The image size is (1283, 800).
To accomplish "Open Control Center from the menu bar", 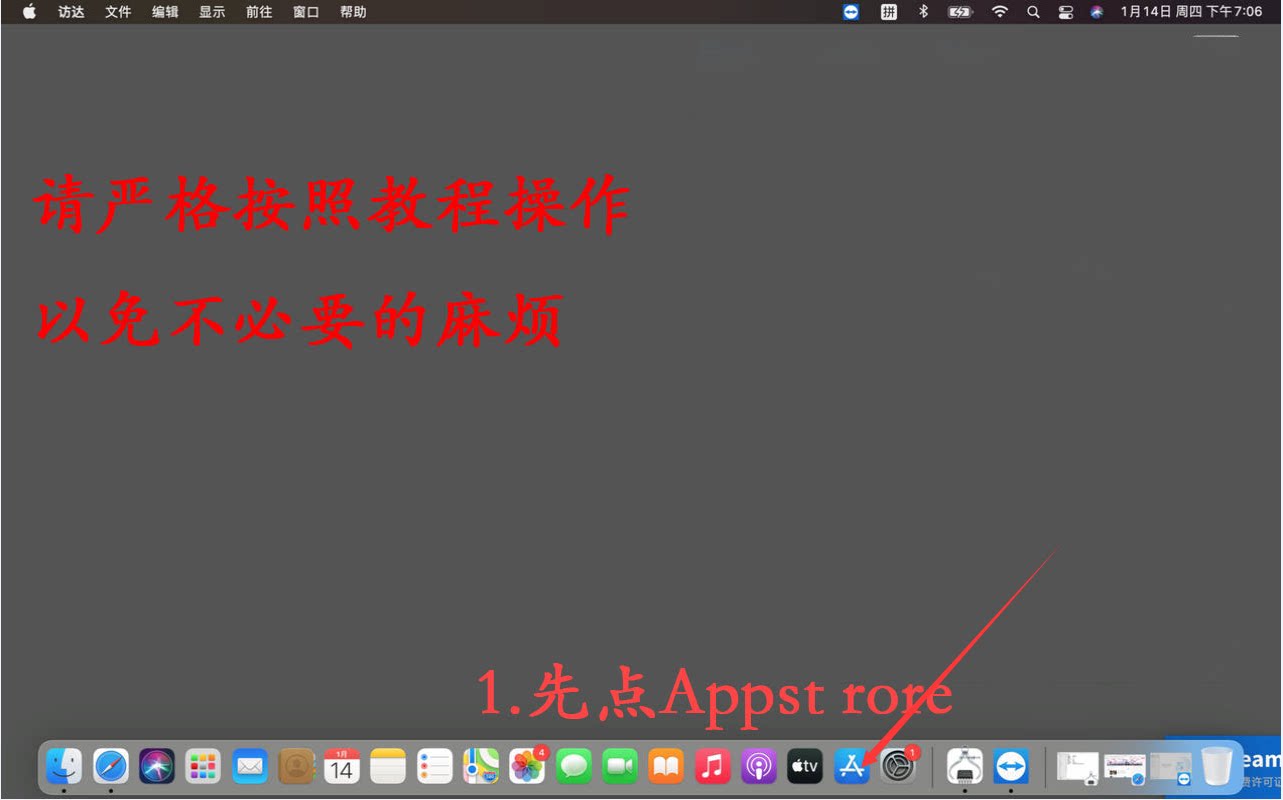I will coord(1065,12).
